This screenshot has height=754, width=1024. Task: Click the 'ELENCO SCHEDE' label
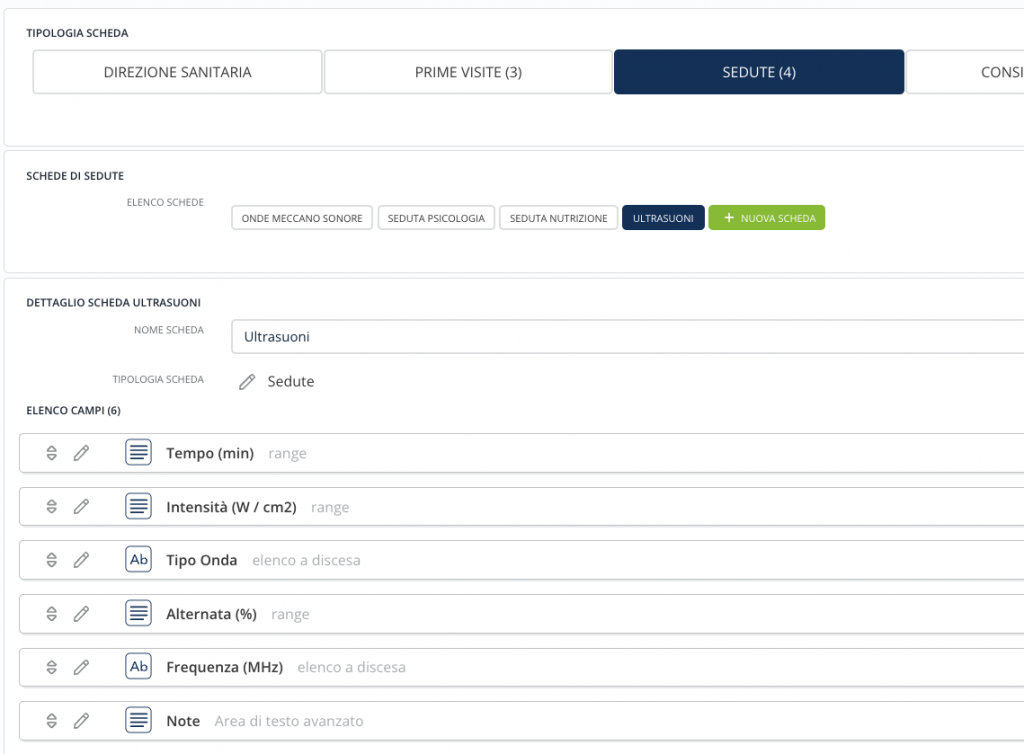165,202
